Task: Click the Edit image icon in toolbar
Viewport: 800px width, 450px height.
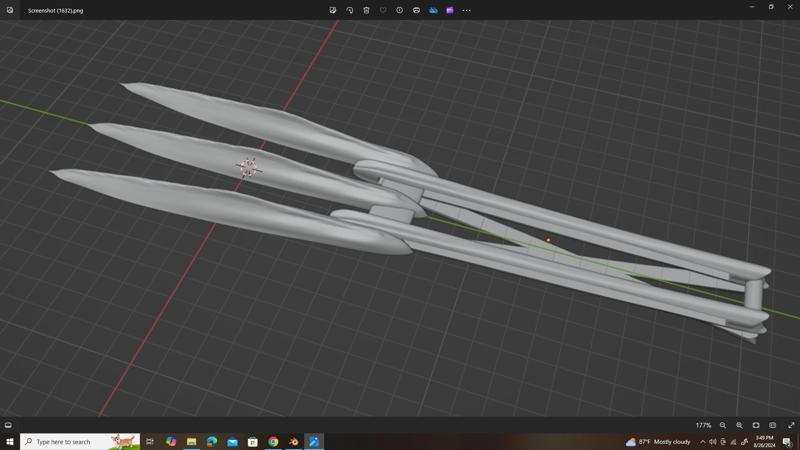Action: coord(333,10)
